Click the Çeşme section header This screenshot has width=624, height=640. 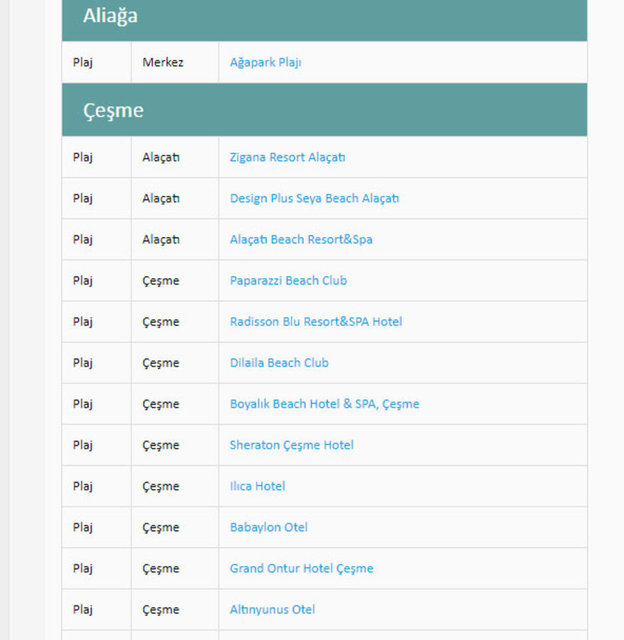[113, 110]
